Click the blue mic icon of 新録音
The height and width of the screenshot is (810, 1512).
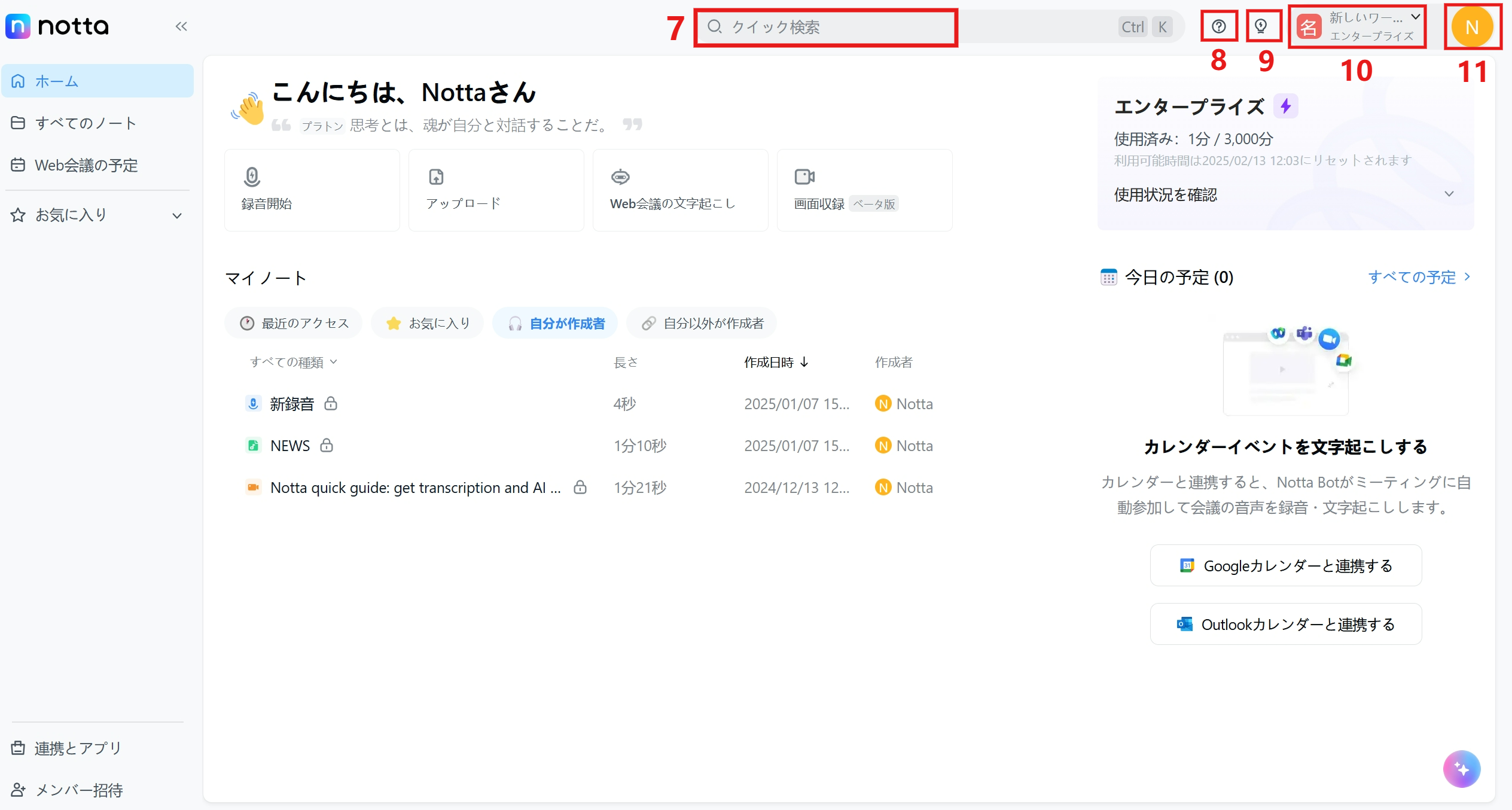(254, 403)
